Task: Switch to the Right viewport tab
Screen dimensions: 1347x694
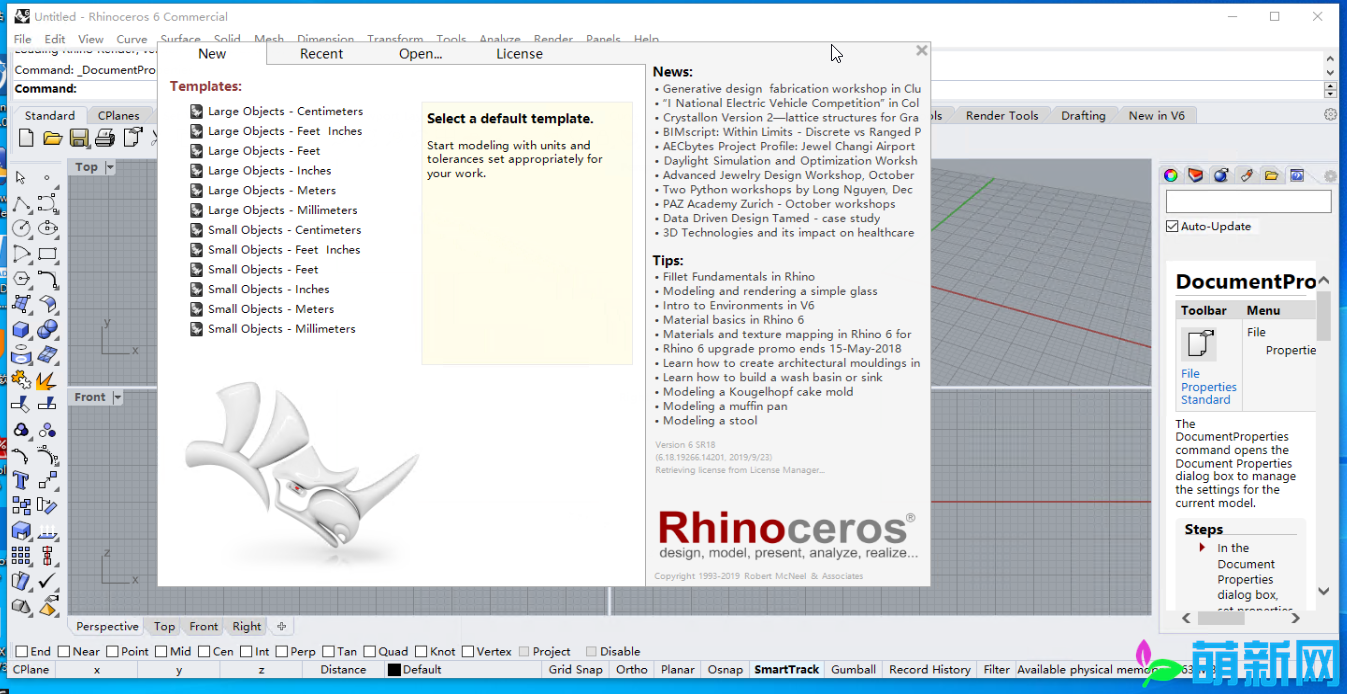Action: (246, 627)
